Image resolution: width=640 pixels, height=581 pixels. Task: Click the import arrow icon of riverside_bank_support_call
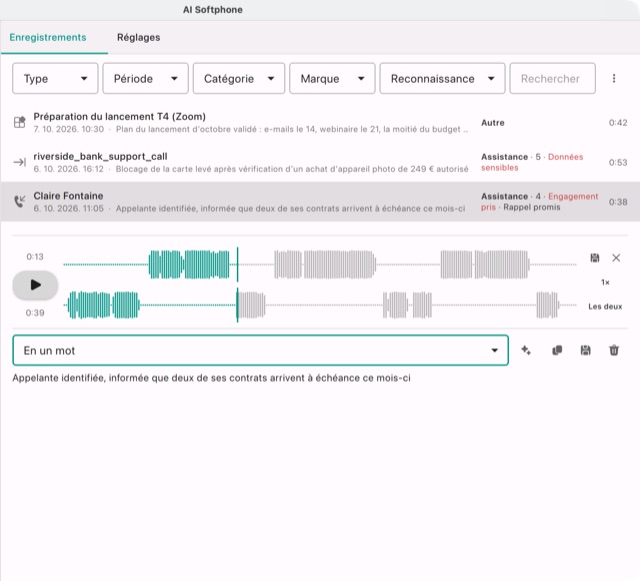tap(20, 162)
